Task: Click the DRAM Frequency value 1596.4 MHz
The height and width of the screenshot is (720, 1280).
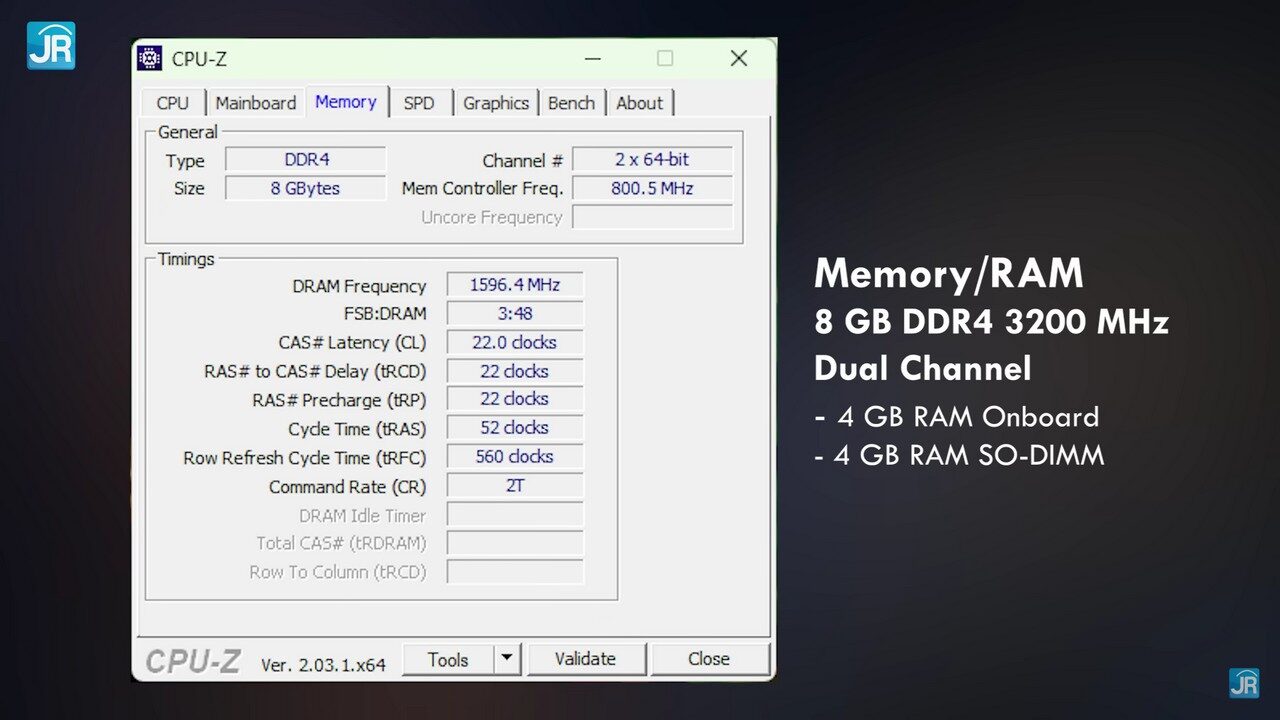Action: (x=515, y=285)
